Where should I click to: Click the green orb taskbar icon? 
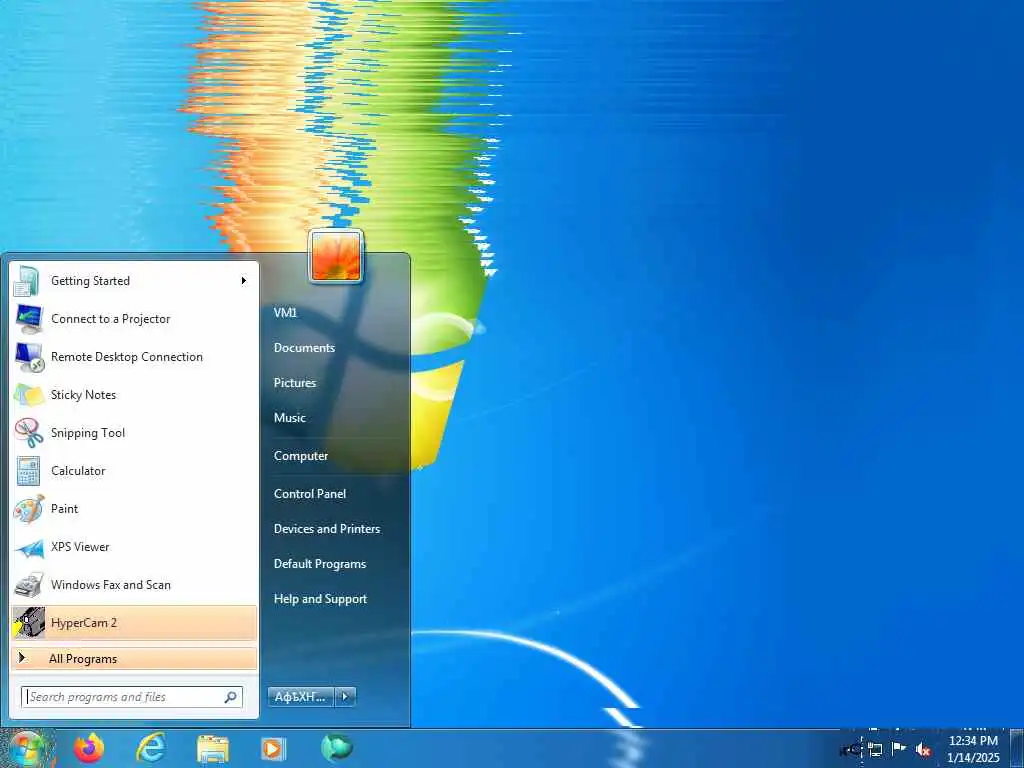pos(336,748)
